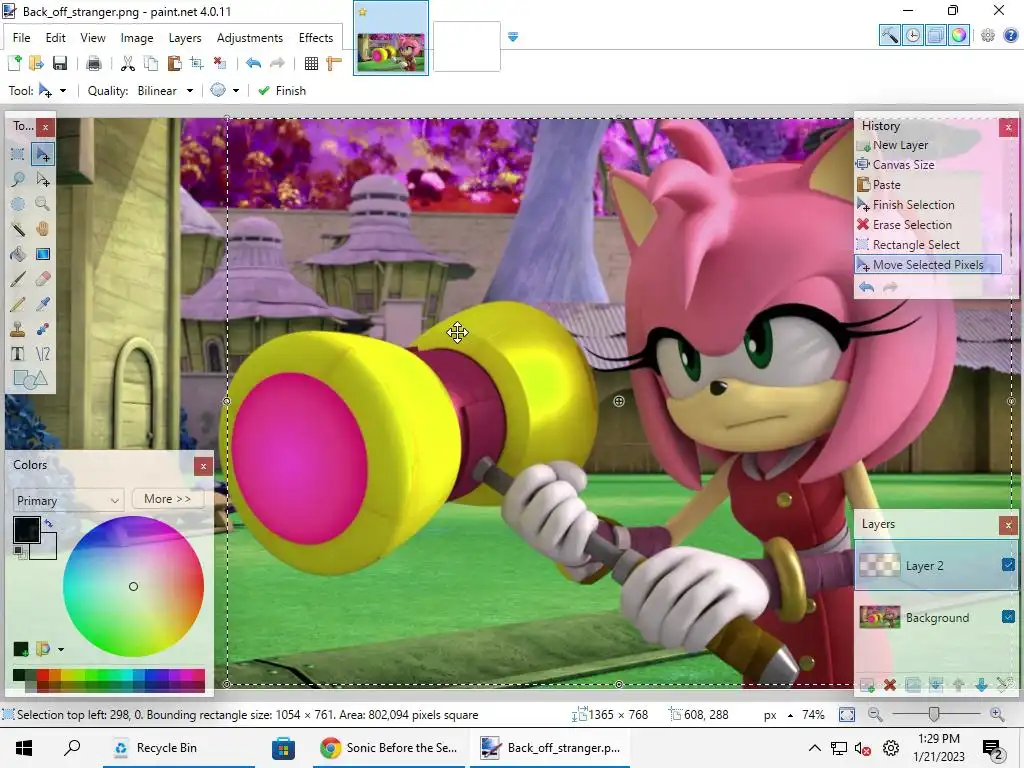Viewport: 1024px width, 768px height.
Task: Select the Magic Wand tool
Action: [x=18, y=229]
